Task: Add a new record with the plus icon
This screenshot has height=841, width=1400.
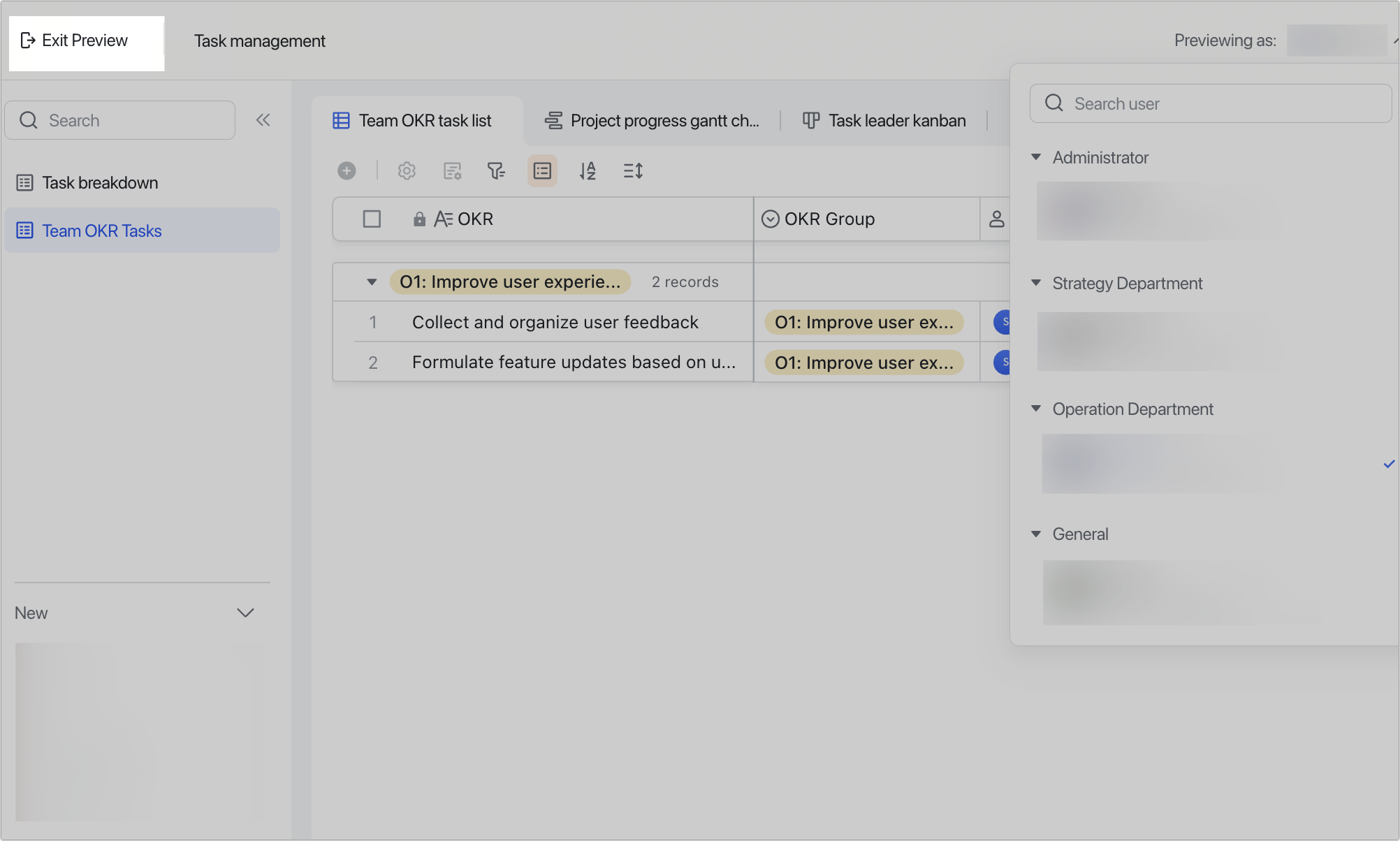Action: [347, 170]
